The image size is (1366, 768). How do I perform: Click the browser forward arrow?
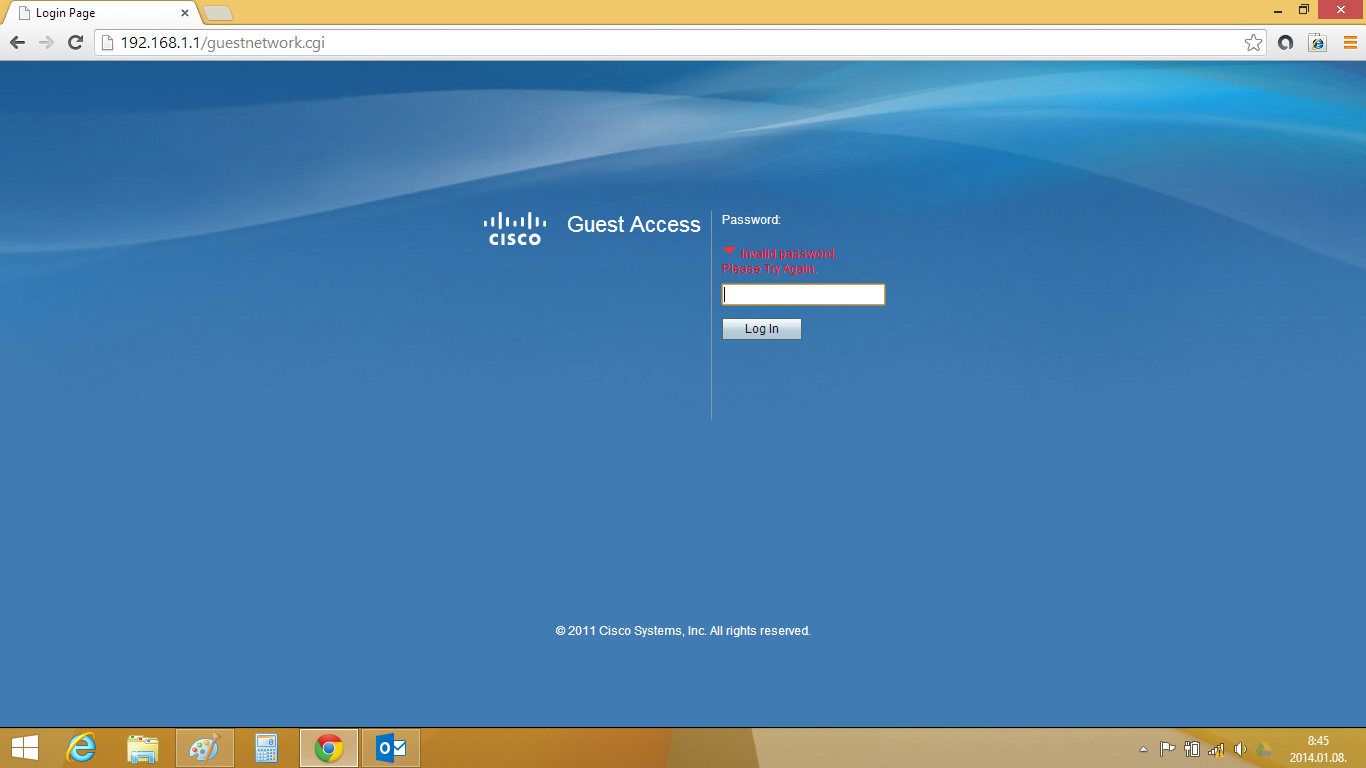(46, 42)
